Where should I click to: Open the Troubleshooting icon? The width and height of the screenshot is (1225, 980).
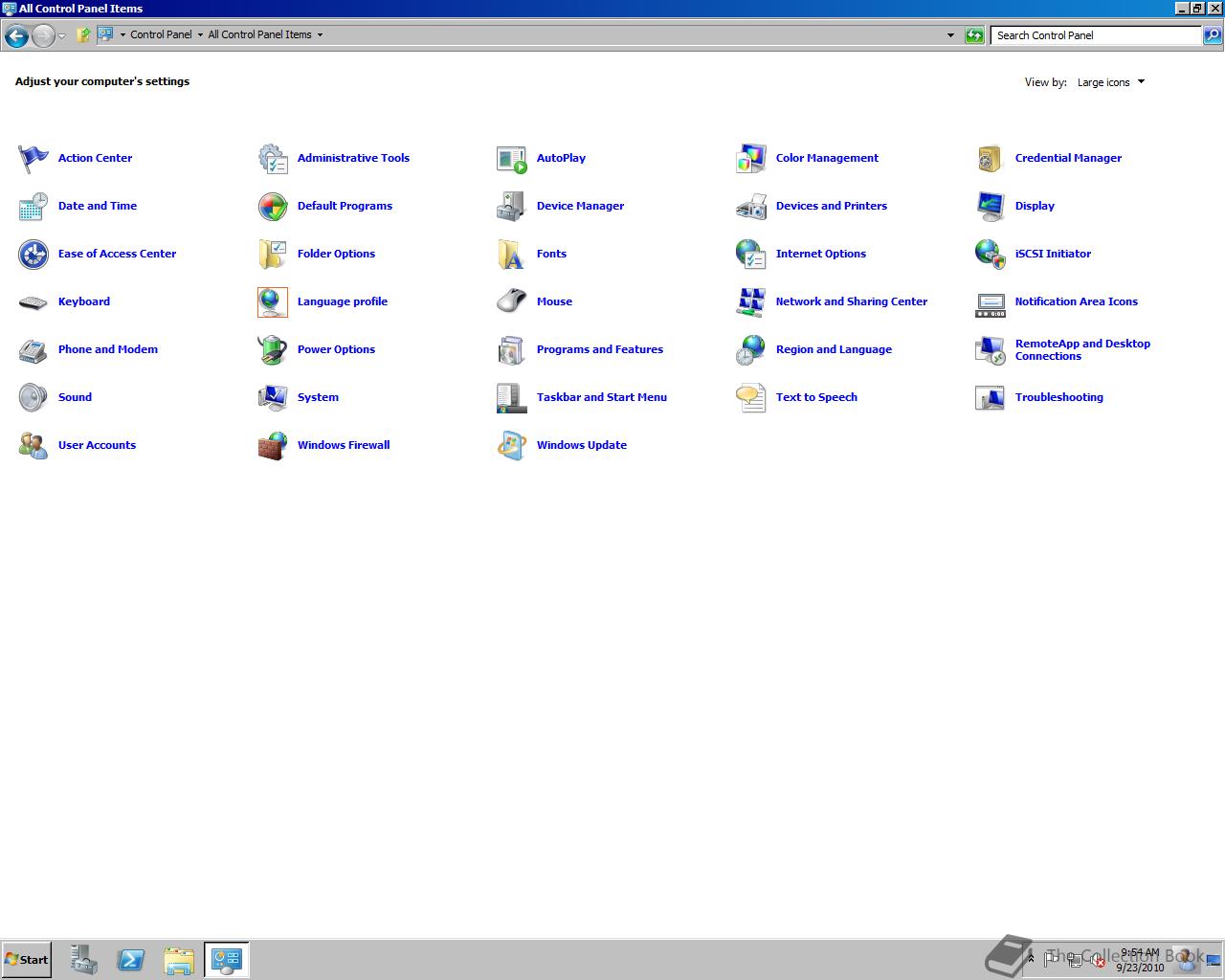(x=991, y=398)
